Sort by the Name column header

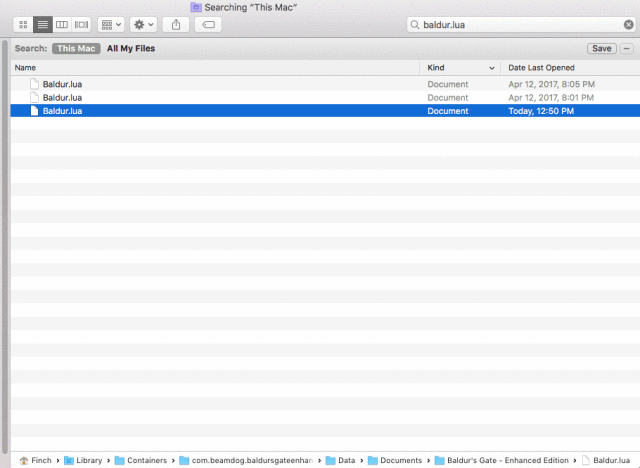(x=215, y=68)
